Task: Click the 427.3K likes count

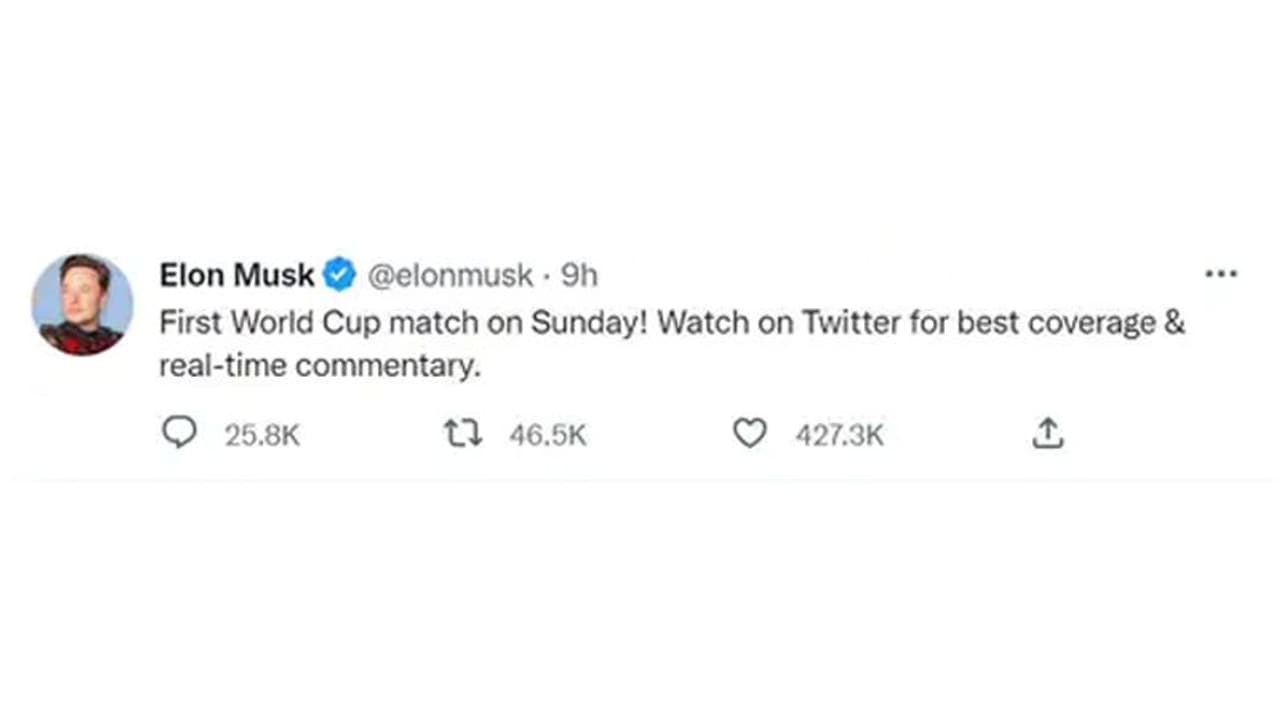Action: (839, 435)
